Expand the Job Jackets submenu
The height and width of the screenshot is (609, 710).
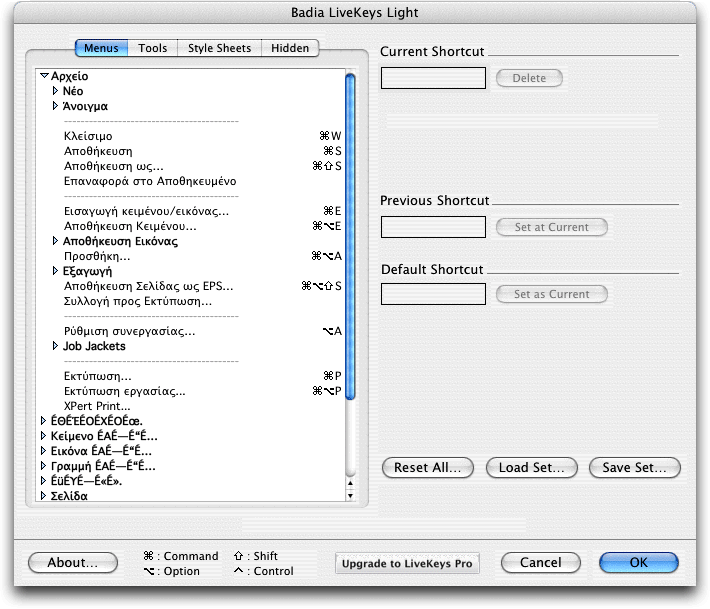(x=55, y=346)
